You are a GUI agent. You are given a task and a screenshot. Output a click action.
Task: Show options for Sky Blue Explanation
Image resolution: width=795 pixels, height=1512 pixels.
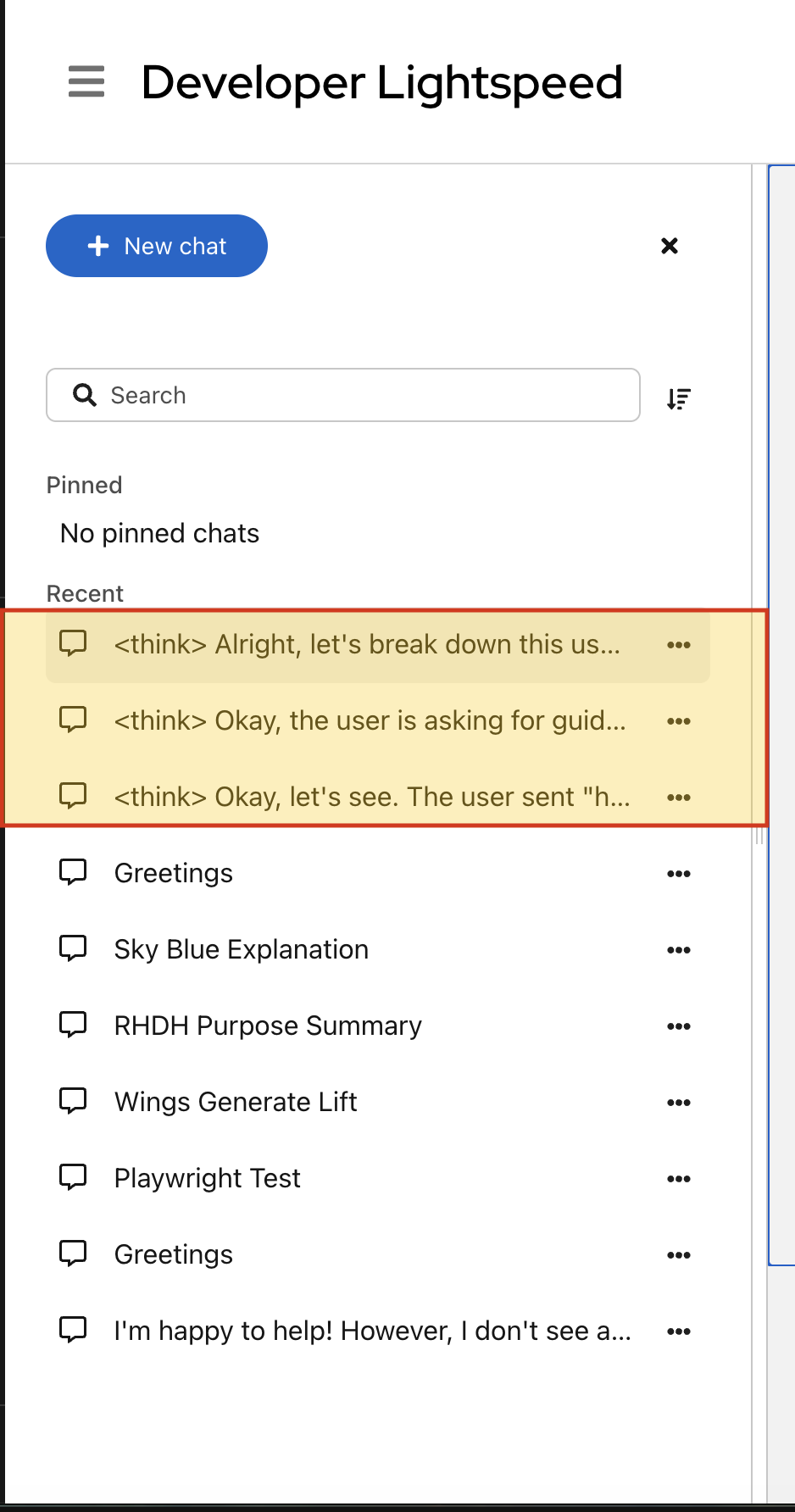(x=679, y=950)
